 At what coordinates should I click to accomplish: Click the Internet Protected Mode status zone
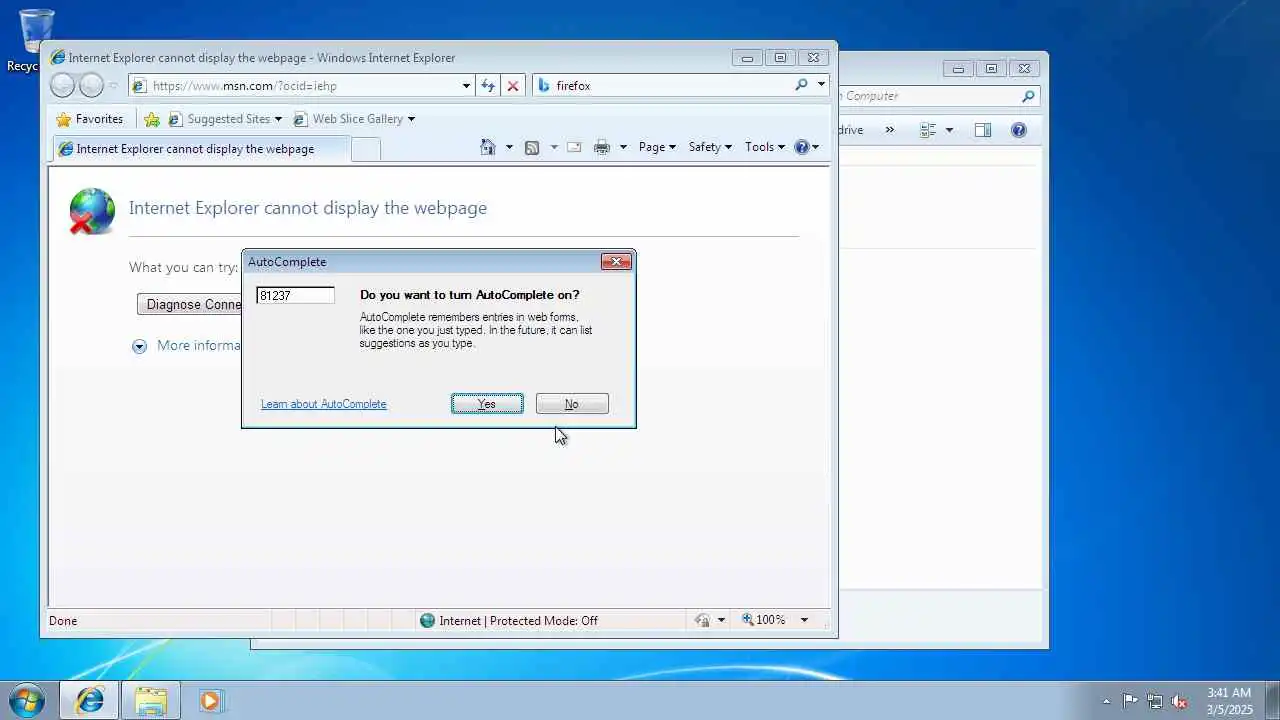[x=509, y=620]
